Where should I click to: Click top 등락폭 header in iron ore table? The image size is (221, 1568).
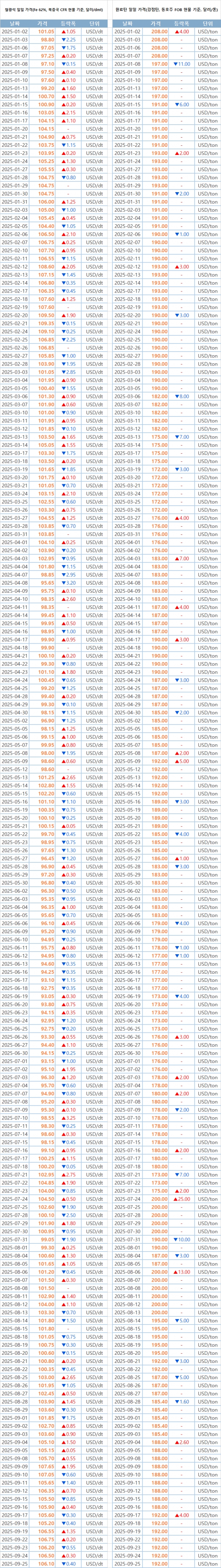point(69,22)
